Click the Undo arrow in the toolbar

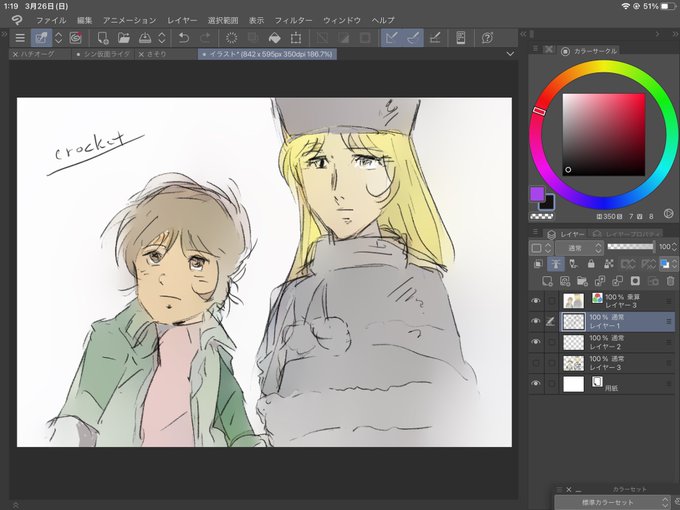[184, 38]
